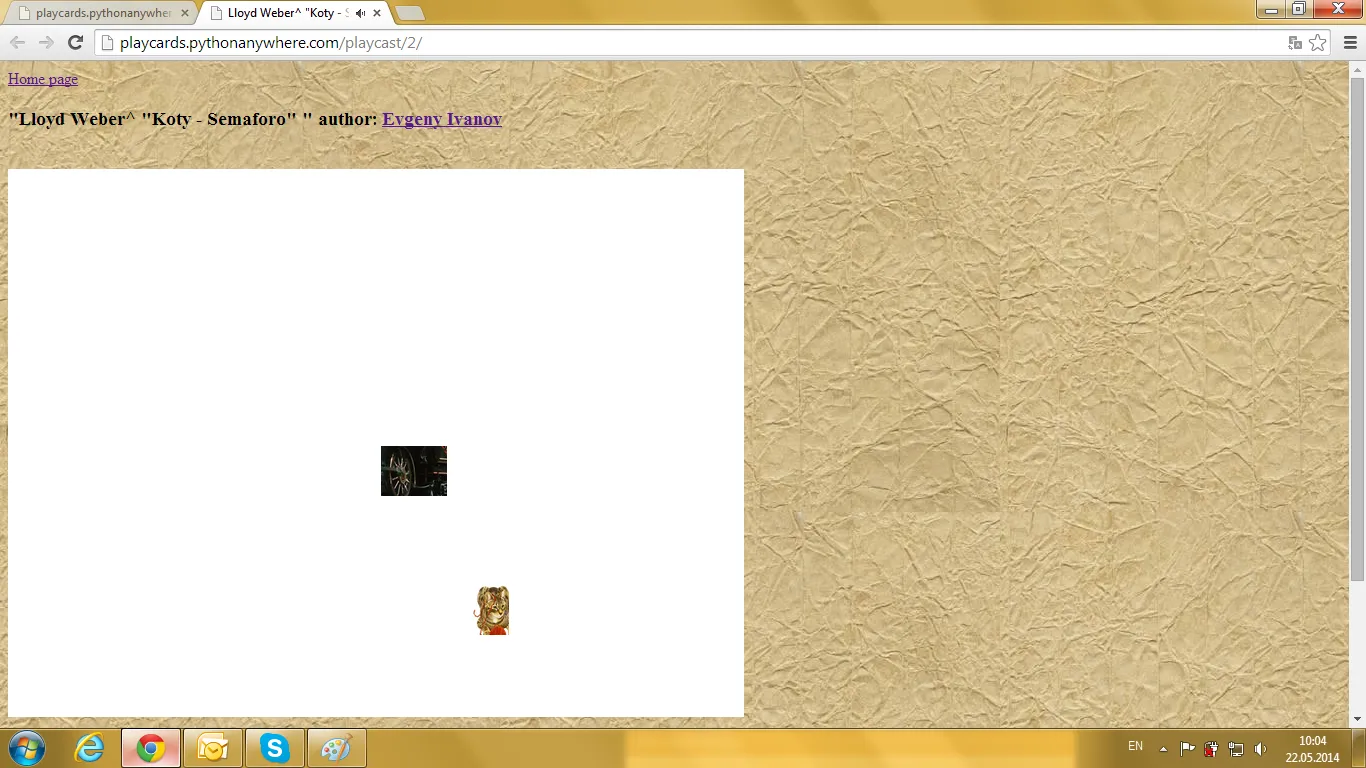Open the mail app from the taskbar
The height and width of the screenshot is (768, 1366).
point(213,748)
